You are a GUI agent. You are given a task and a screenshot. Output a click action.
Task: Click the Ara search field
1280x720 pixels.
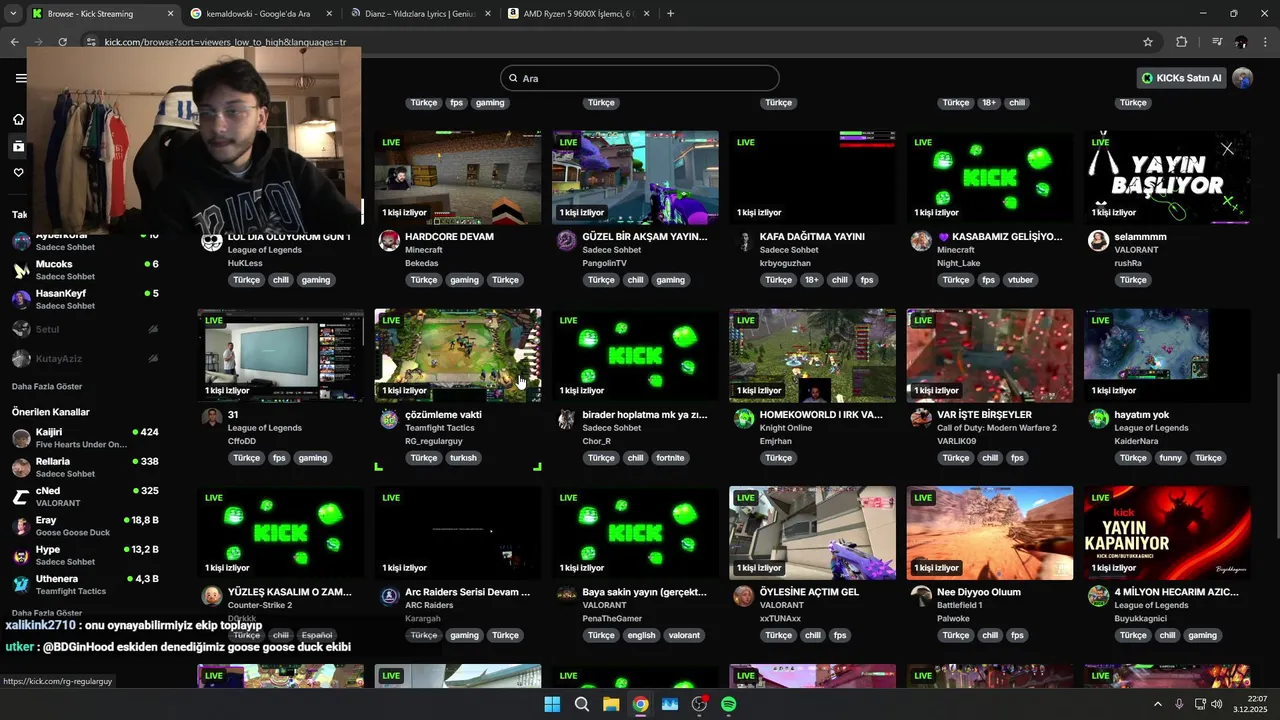pyautogui.click(x=640, y=78)
